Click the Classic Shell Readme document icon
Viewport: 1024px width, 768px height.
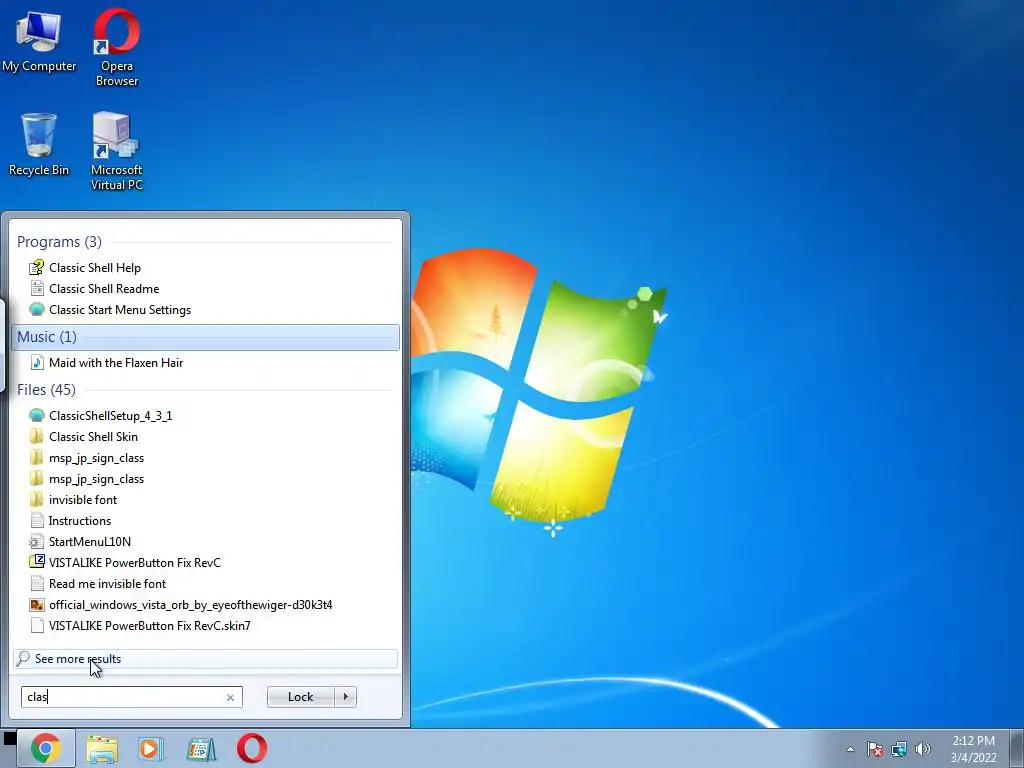(x=37, y=288)
